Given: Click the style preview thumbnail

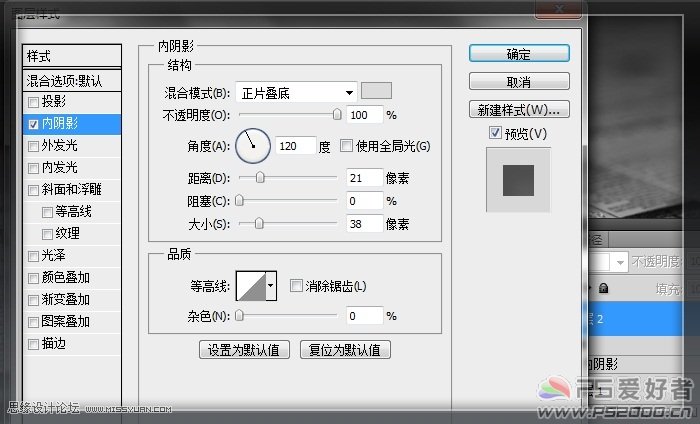Looking at the screenshot, I should pyautogui.click(x=518, y=180).
